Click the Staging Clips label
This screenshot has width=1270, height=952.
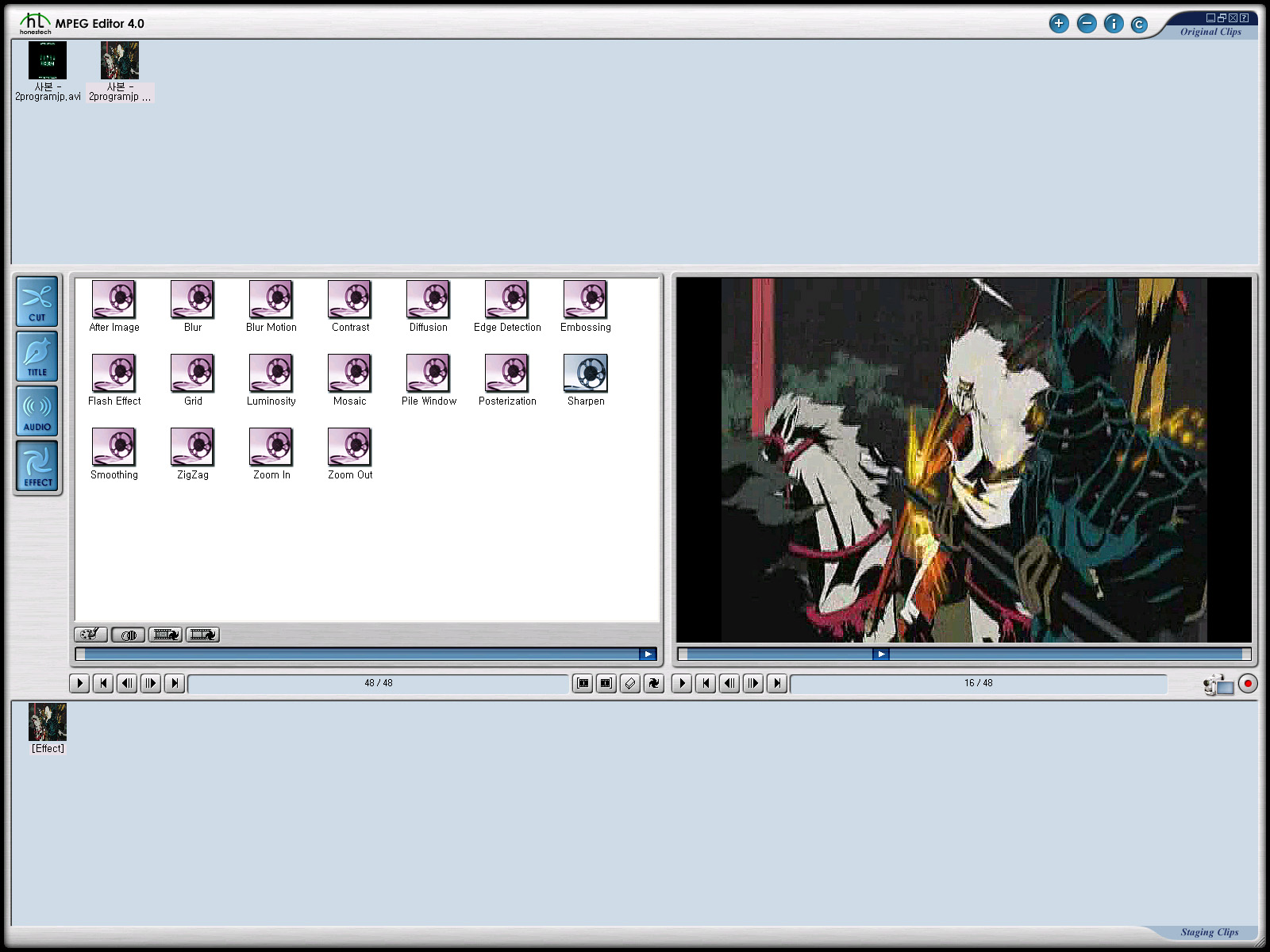pyautogui.click(x=1210, y=932)
